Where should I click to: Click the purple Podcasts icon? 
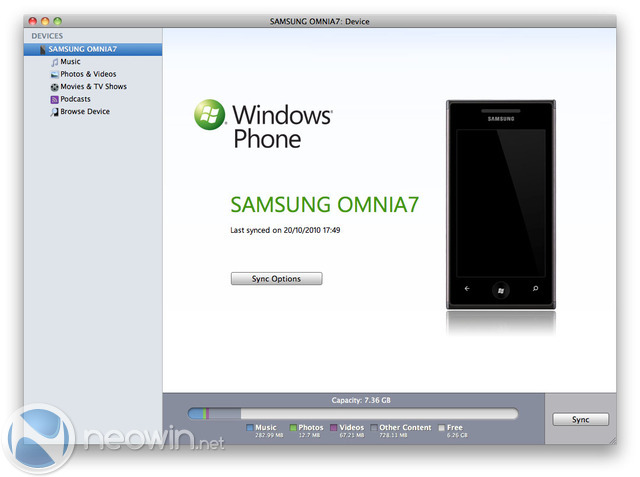click(54, 99)
